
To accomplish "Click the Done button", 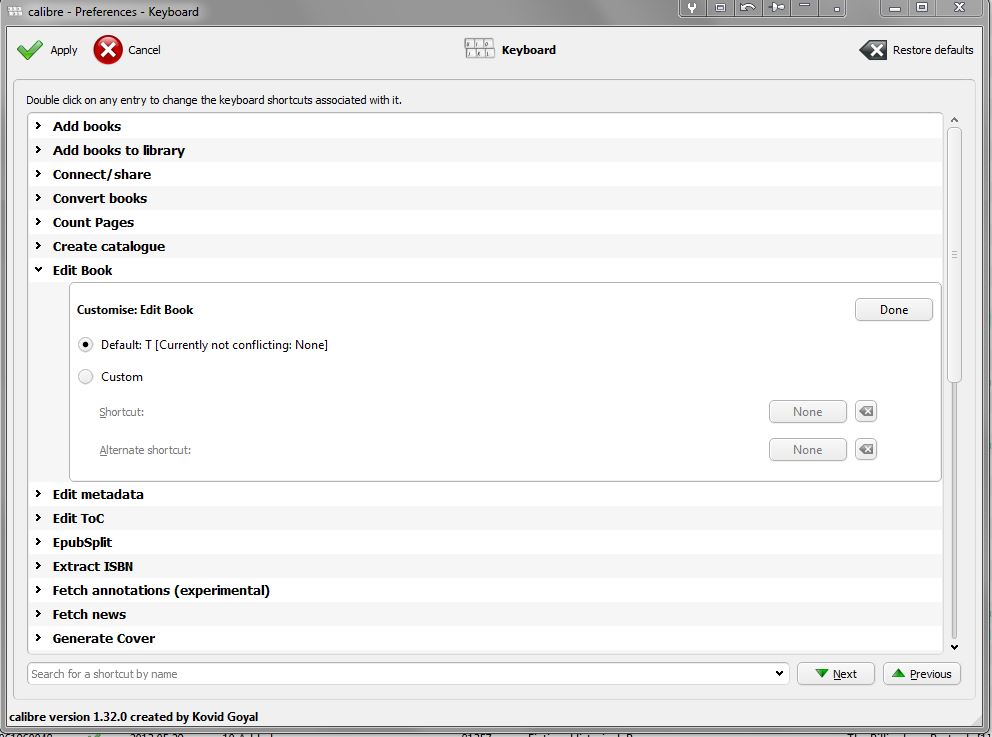I will [893, 310].
